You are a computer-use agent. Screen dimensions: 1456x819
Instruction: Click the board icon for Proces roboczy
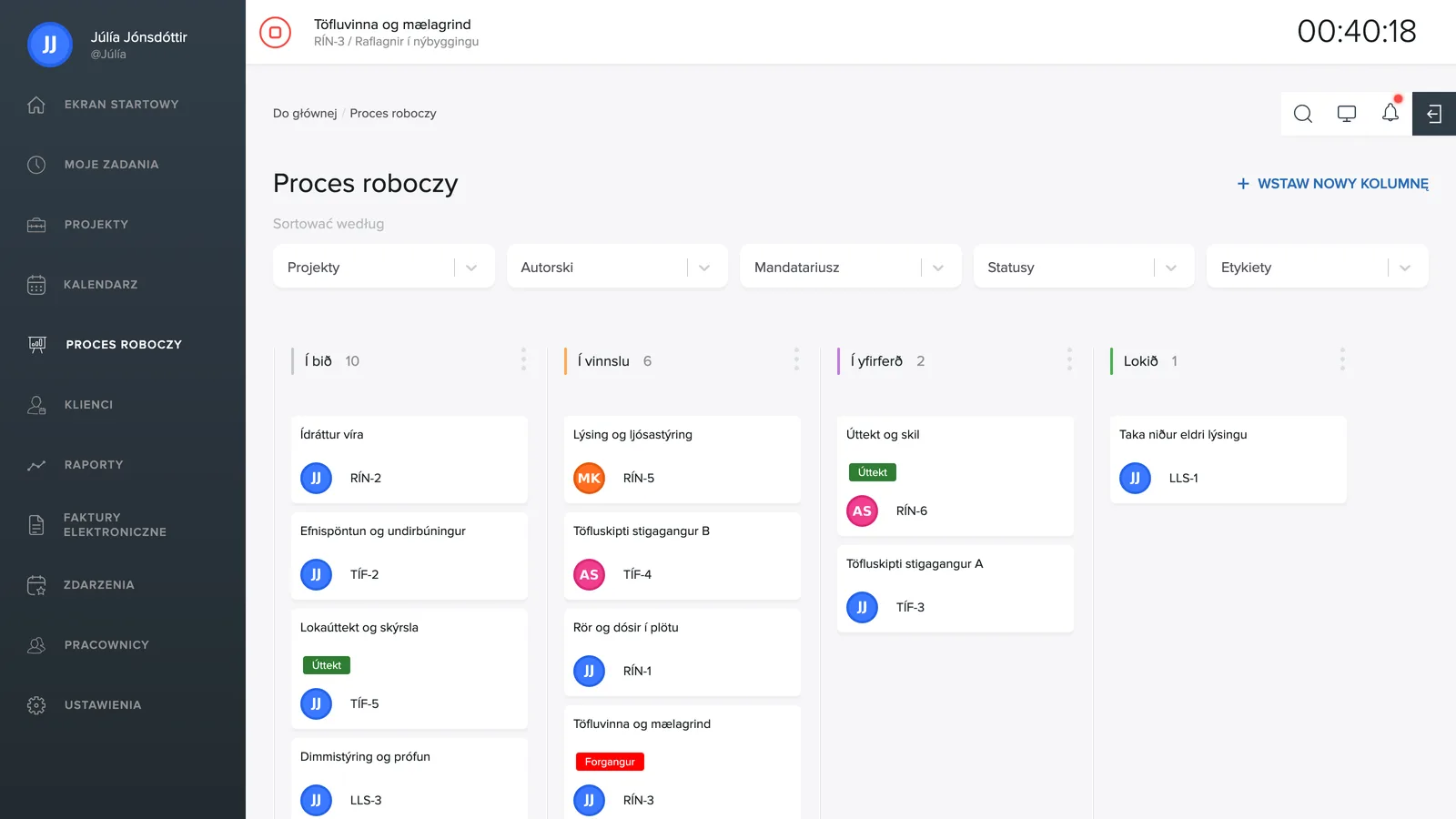tap(37, 345)
